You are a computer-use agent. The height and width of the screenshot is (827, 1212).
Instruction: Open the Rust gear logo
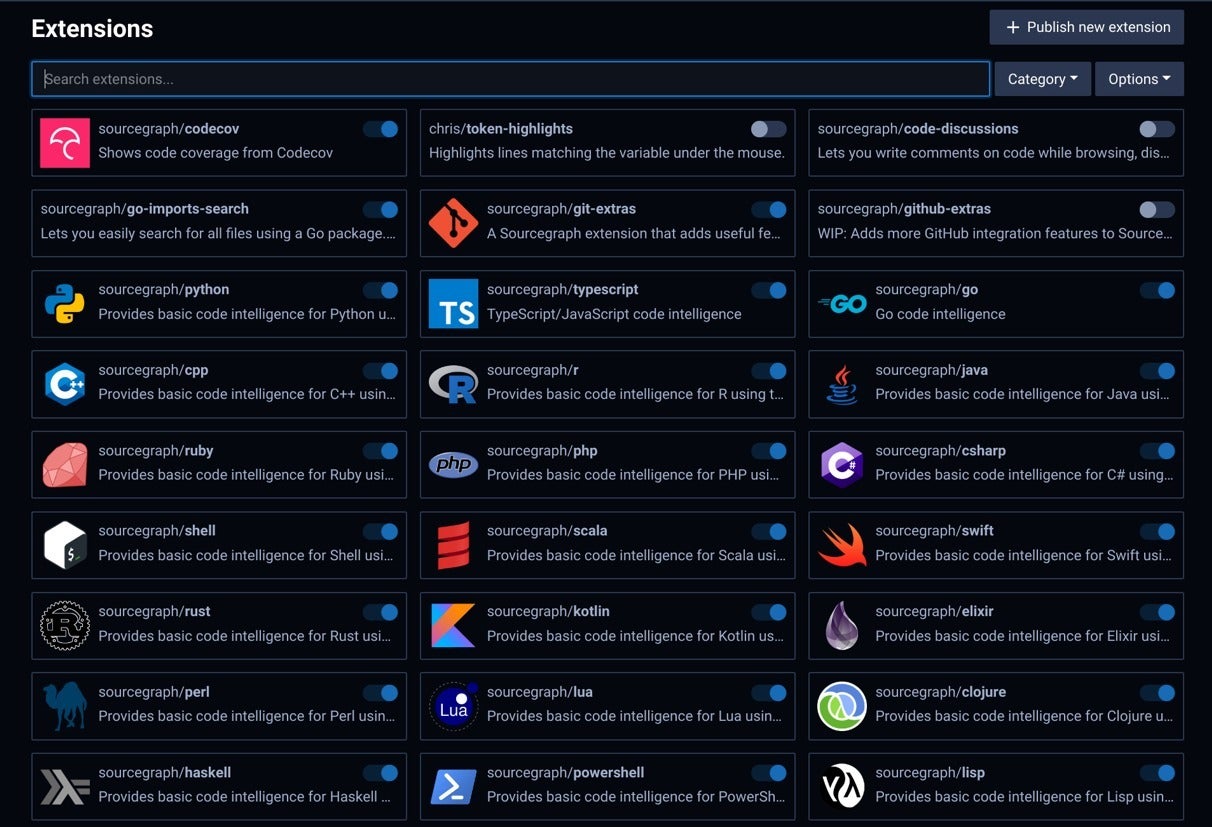(65, 626)
